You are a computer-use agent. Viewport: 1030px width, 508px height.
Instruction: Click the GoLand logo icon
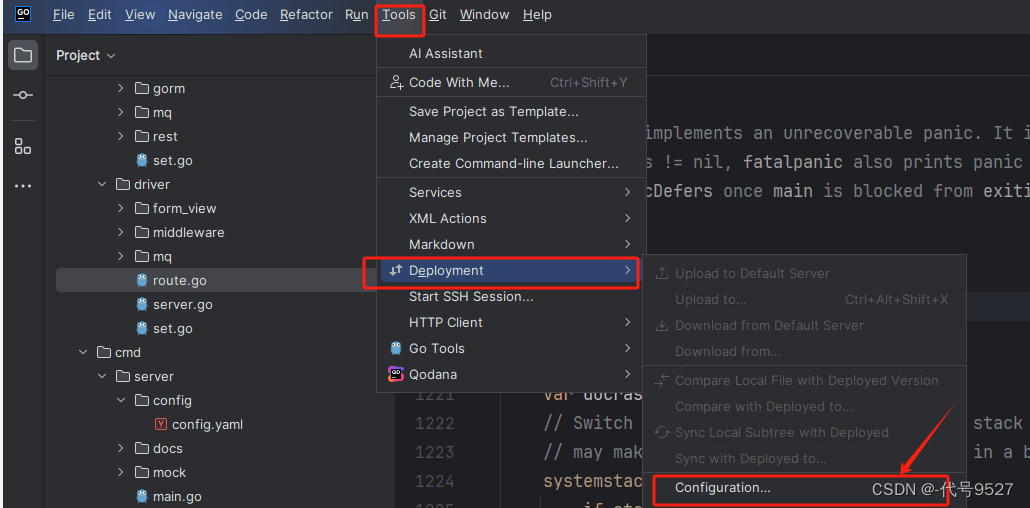tap(23, 14)
